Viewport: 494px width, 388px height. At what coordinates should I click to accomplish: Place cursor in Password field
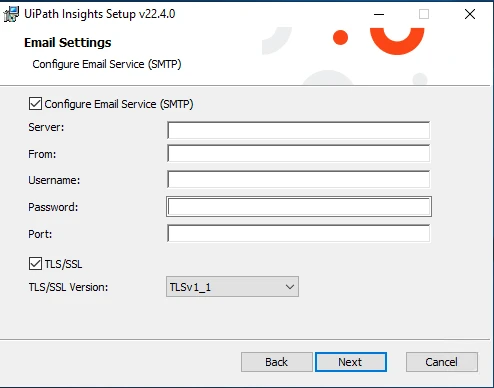coord(299,207)
